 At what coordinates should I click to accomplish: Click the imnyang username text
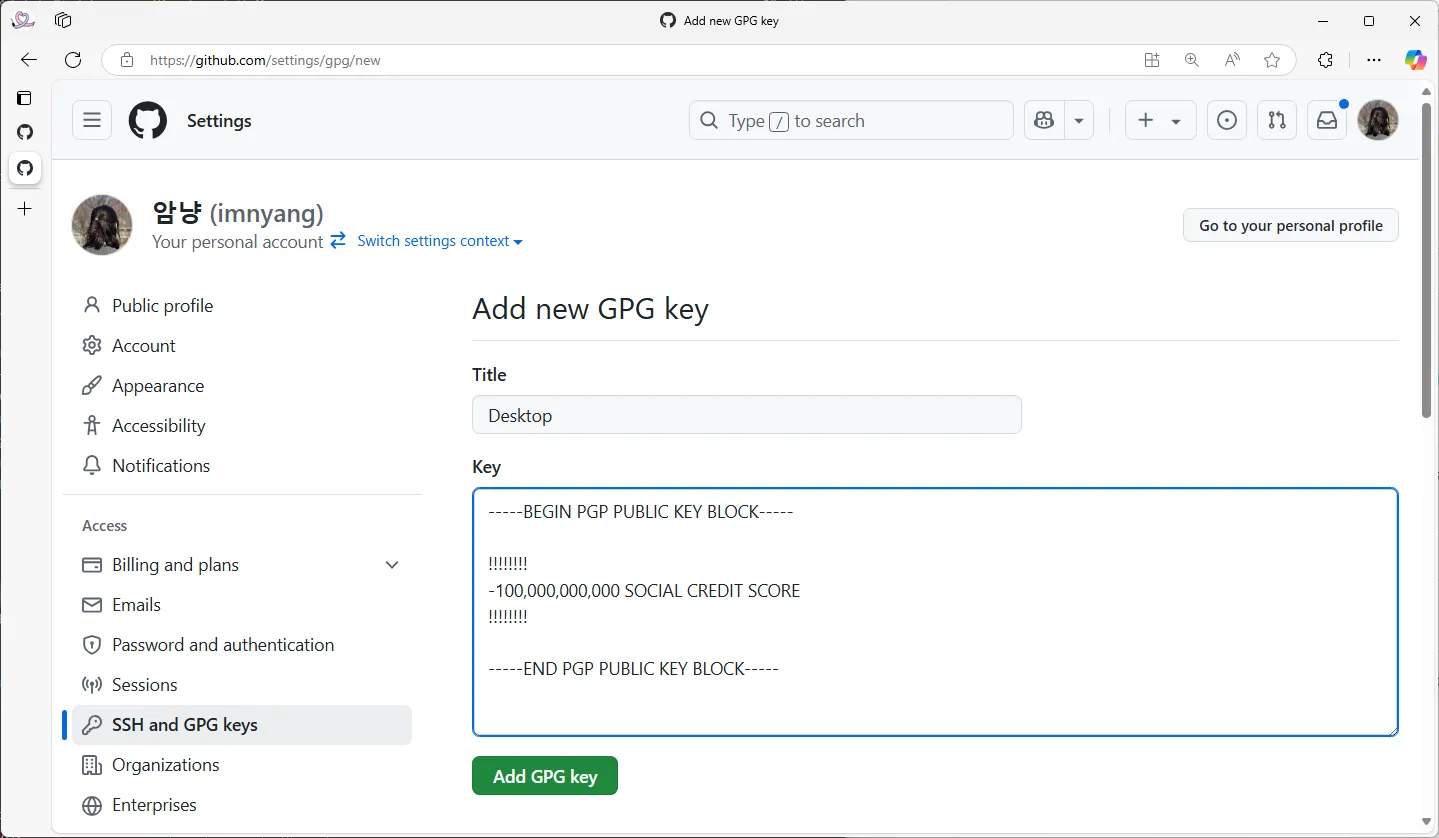click(266, 213)
